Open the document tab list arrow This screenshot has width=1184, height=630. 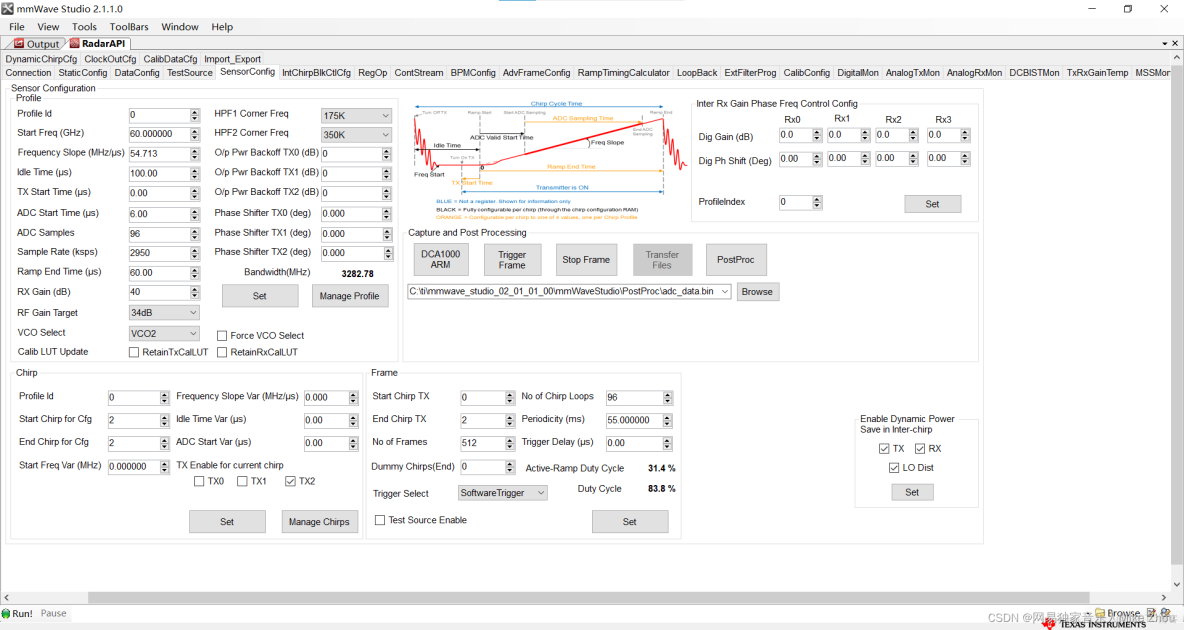click(1164, 44)
